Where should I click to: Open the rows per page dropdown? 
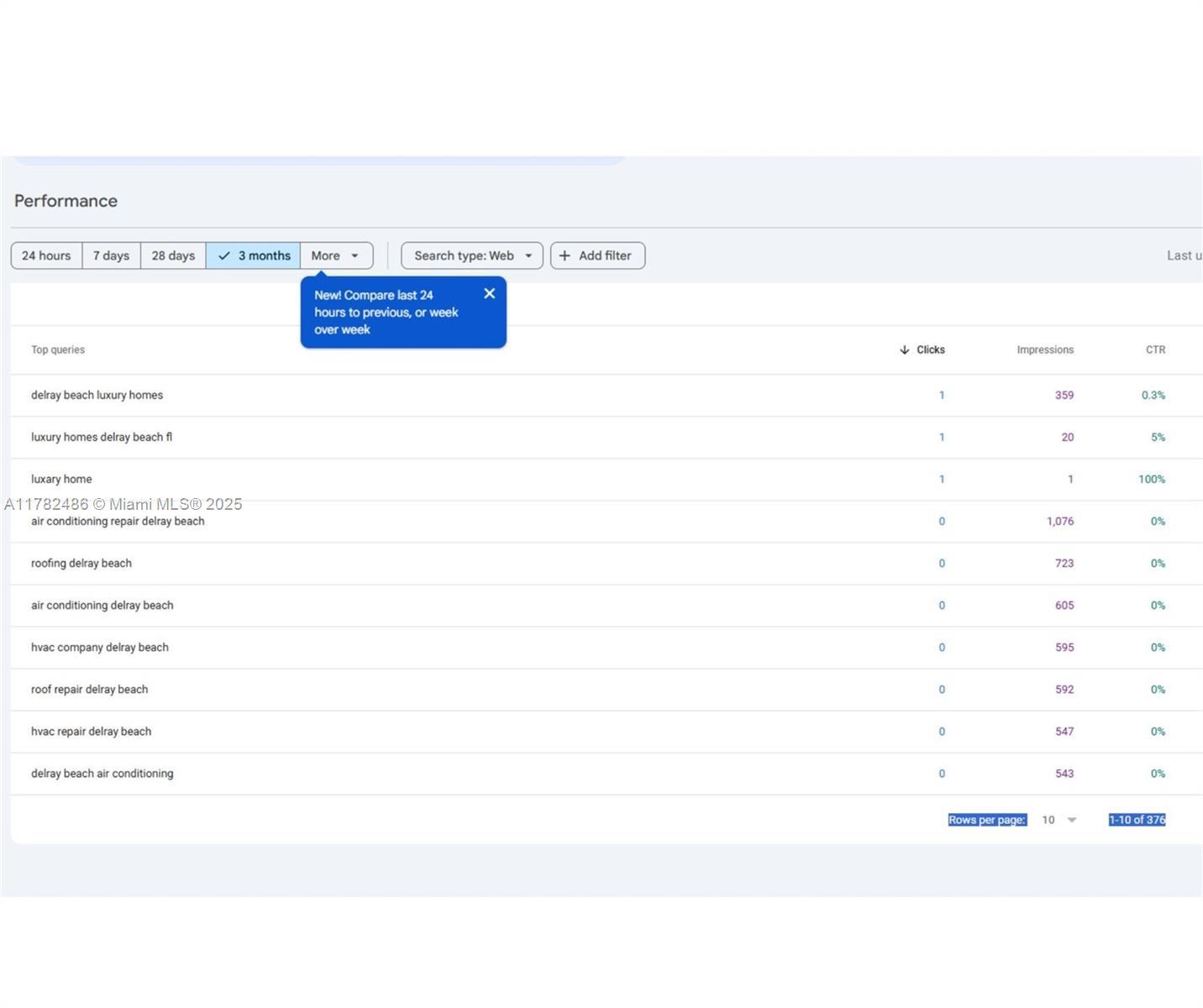(1060, 820)
